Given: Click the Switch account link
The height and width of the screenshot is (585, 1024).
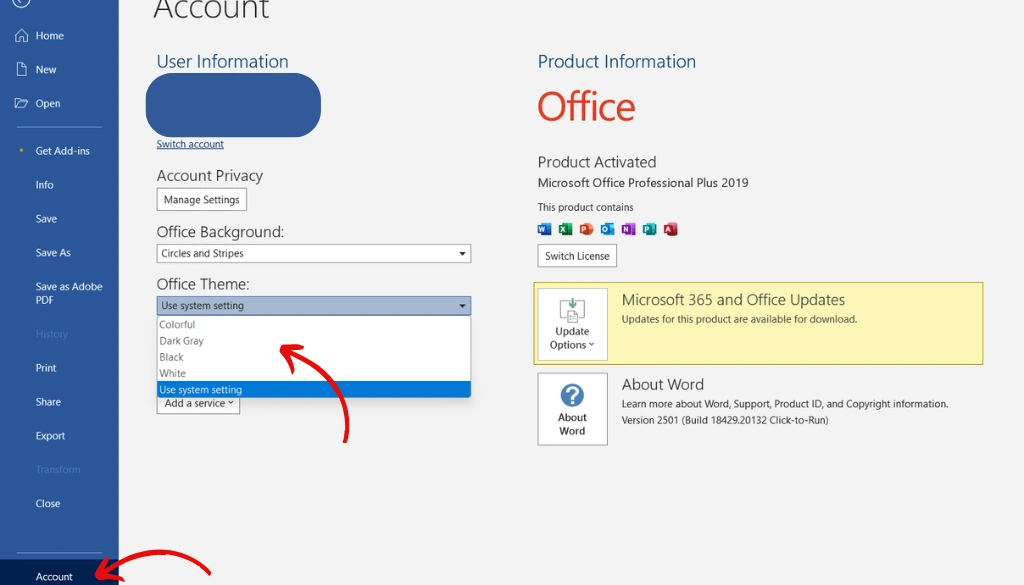Looking at the screenshot, I should (190, 144).
